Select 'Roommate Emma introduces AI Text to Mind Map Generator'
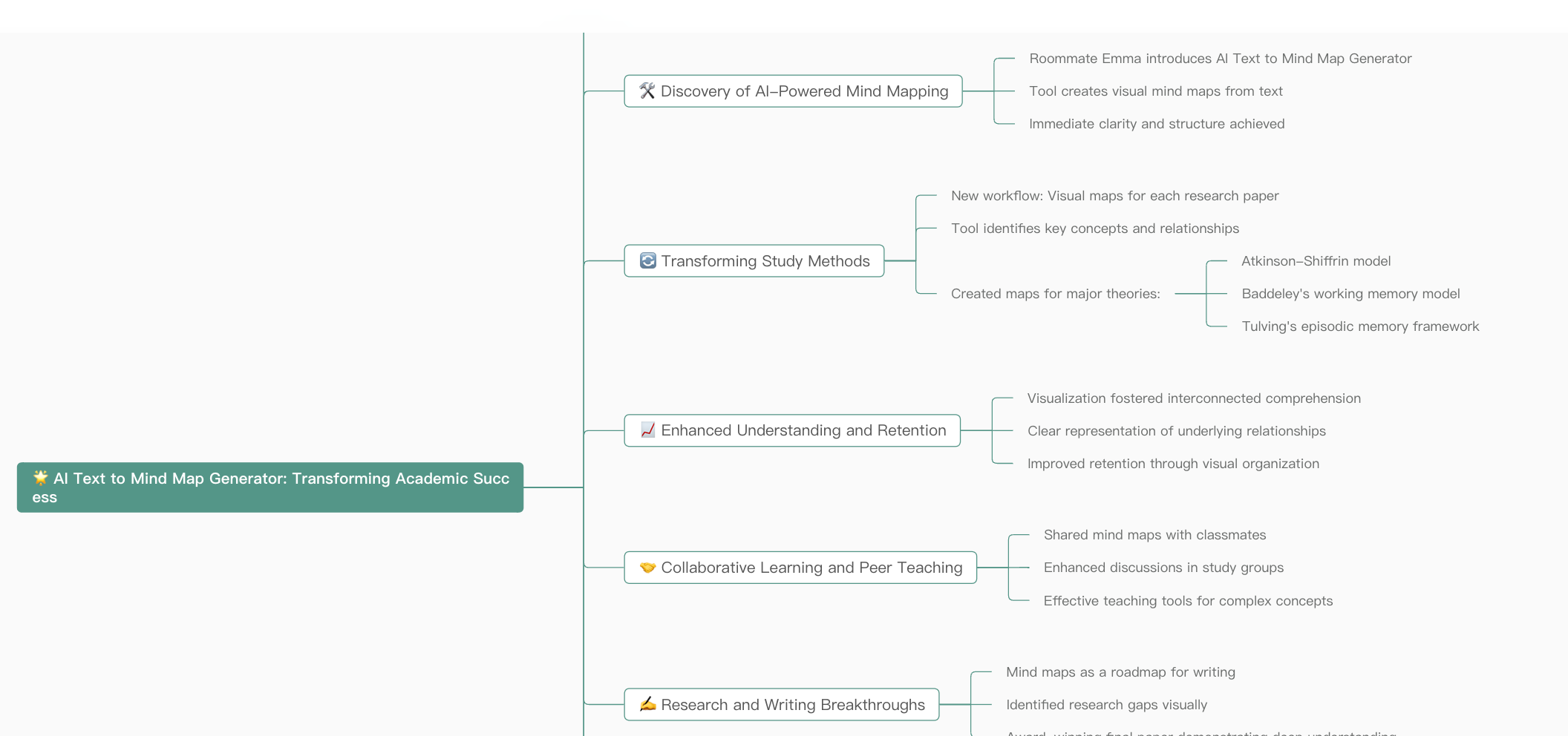The height and width of the screenshot is (736, 1568). [1221, 59]
